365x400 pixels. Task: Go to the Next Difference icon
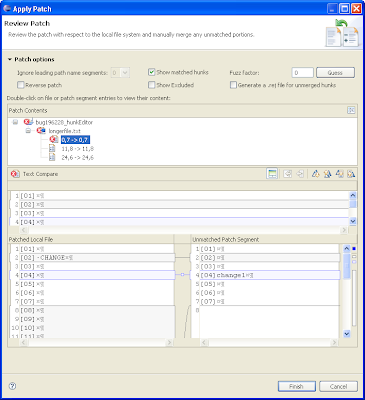[315, 174]
